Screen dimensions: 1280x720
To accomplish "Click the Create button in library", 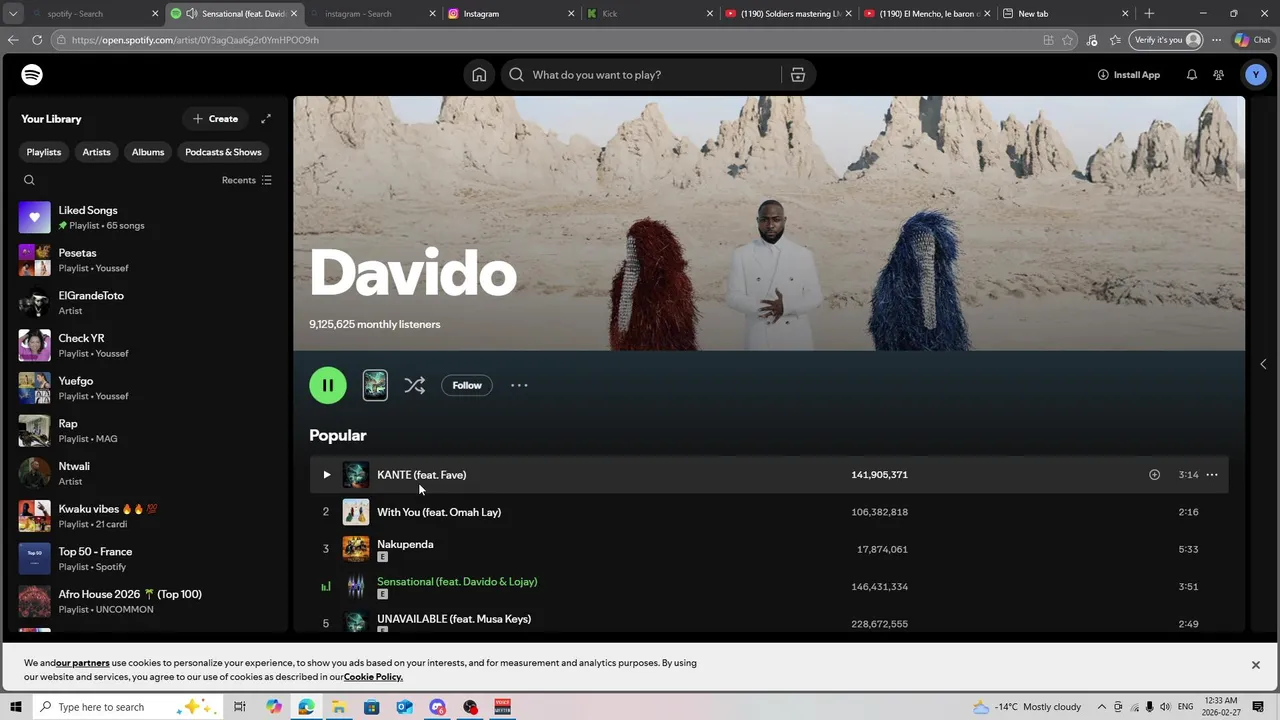I will (x=215, y=119).
